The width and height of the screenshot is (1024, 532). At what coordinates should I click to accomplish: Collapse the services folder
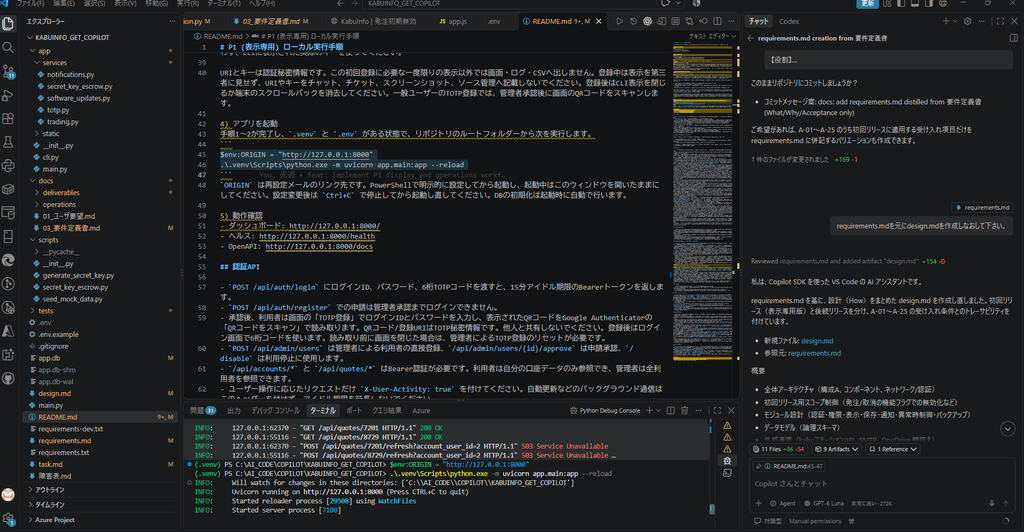tap(101, 63)
